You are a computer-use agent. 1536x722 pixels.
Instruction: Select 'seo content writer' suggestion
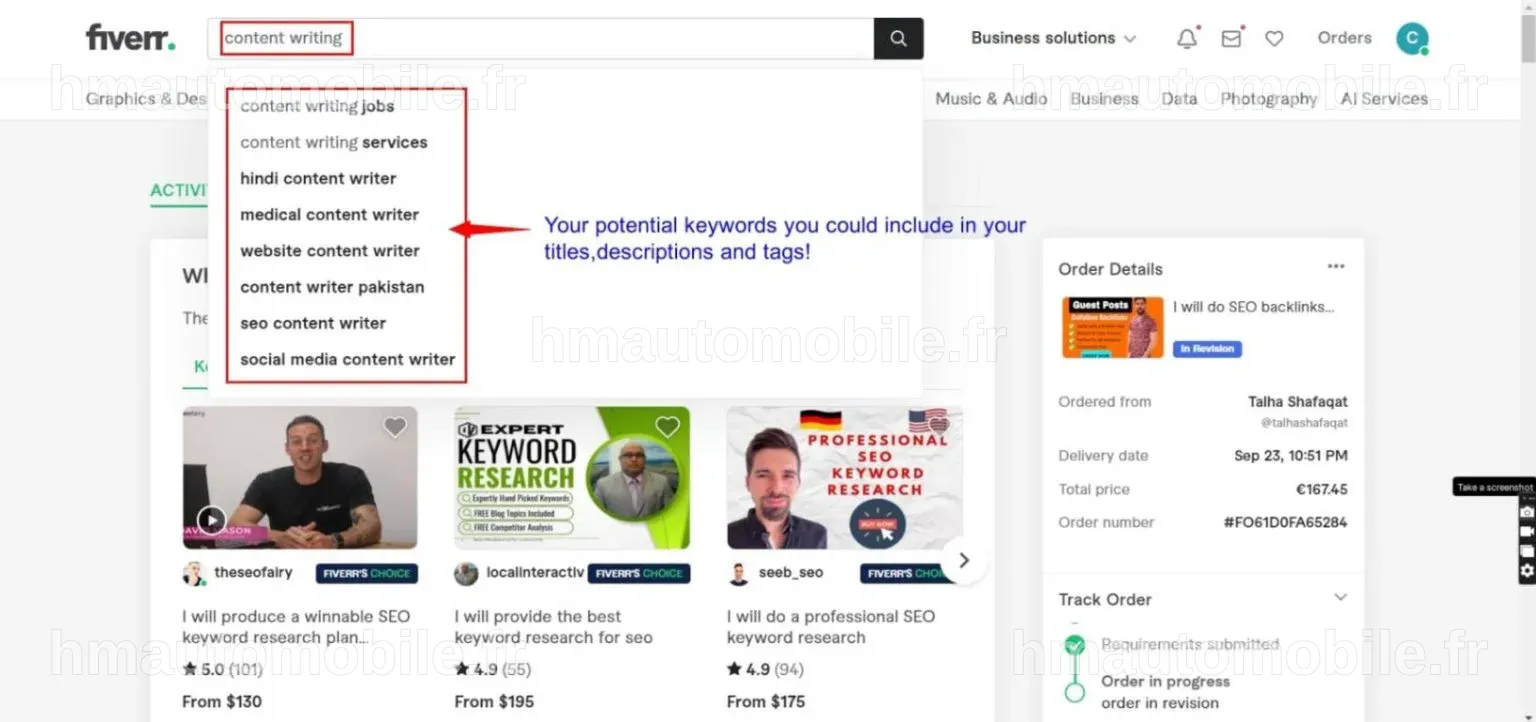313,323
